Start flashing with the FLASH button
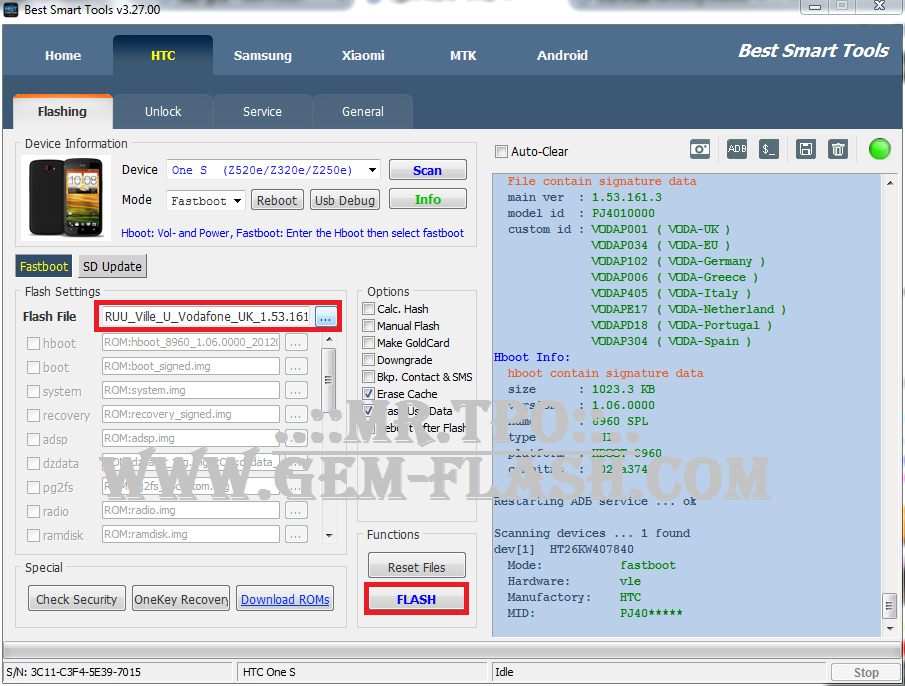The image size is (905, 686). [x=416, y=599]
